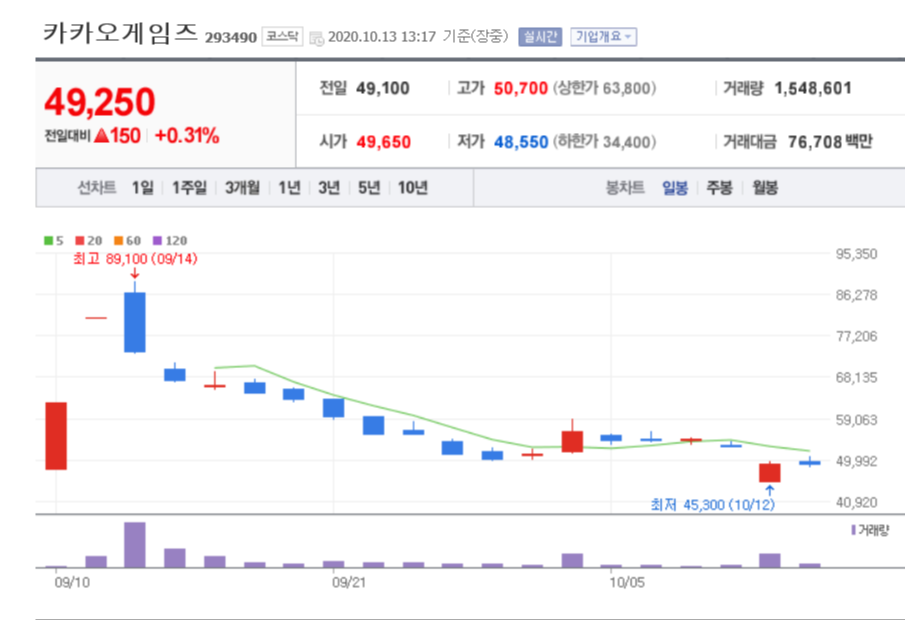Click the 코스닥 market badge
This screenshot has width=905, height=620.
[282, 36]
